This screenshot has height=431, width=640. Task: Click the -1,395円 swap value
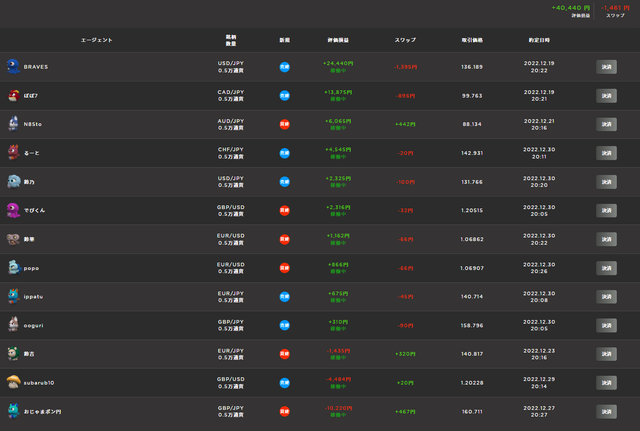[x=405, y=67]
